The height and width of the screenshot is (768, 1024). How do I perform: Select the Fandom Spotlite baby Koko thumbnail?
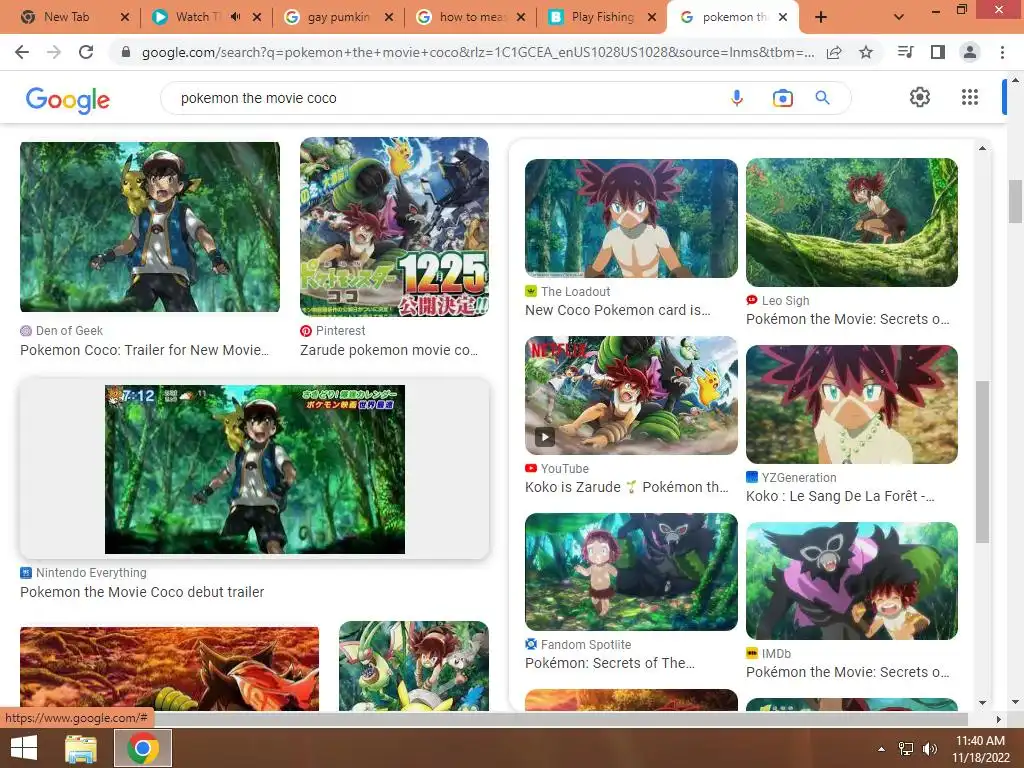click(631, 571)
